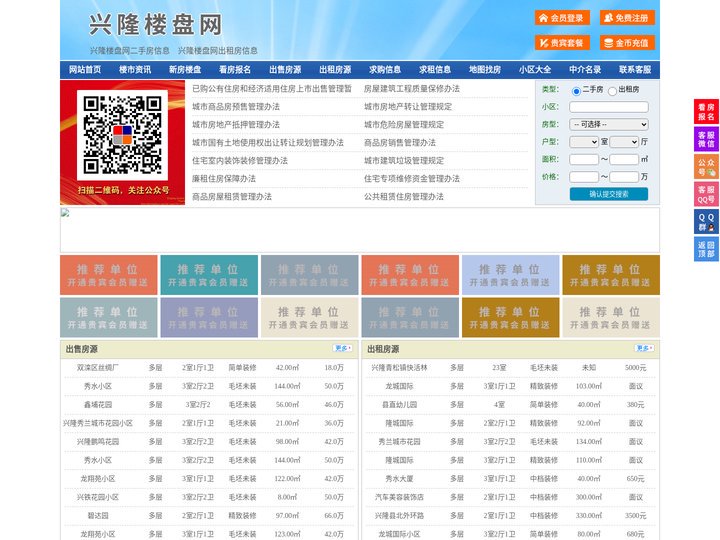Click the maximum 面积 input field

(624, 159)
